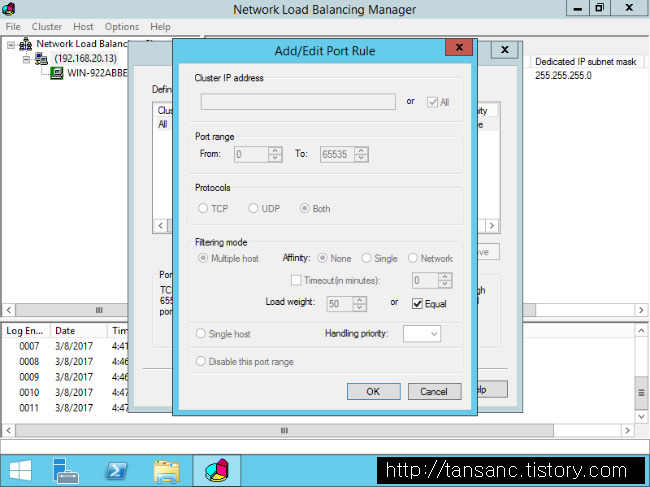650x487 pixels.
Task: Increase the To port value
Action: click(361, 151)
